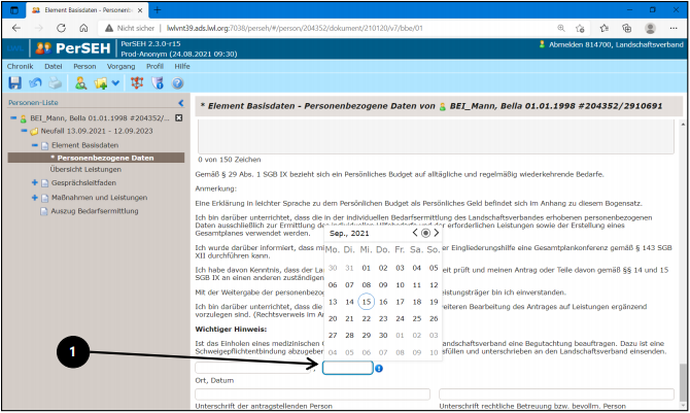The width and height of the screenshot is (690, 413).
Task: Click the browser profile avatar
Action: 650,28
